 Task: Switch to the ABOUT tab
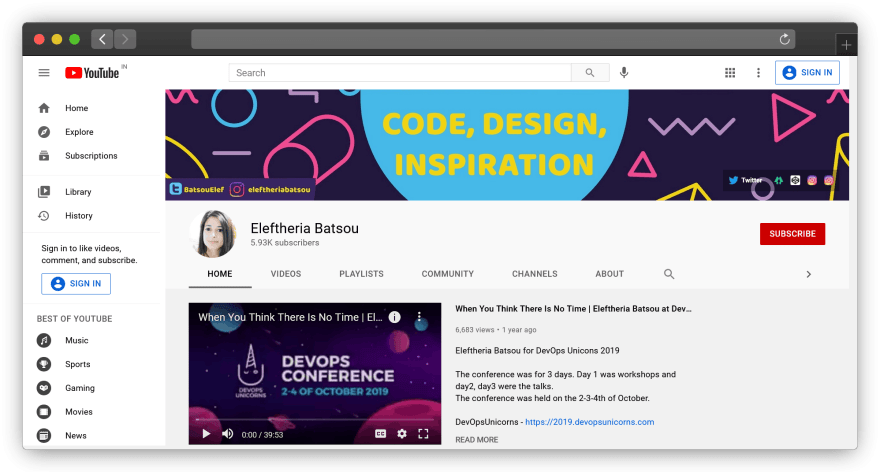[609, 274]
